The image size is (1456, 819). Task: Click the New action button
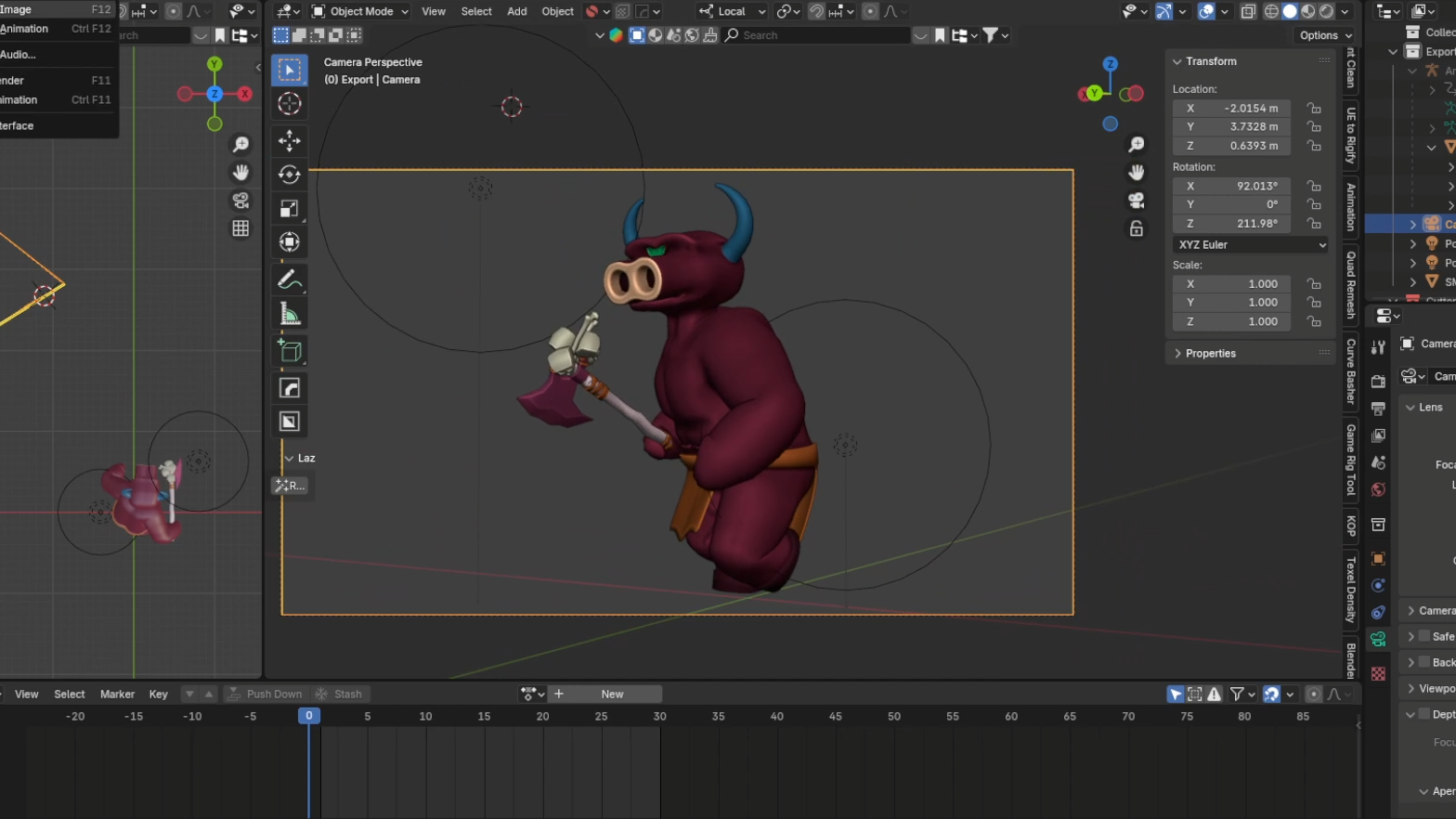[612, 695]
